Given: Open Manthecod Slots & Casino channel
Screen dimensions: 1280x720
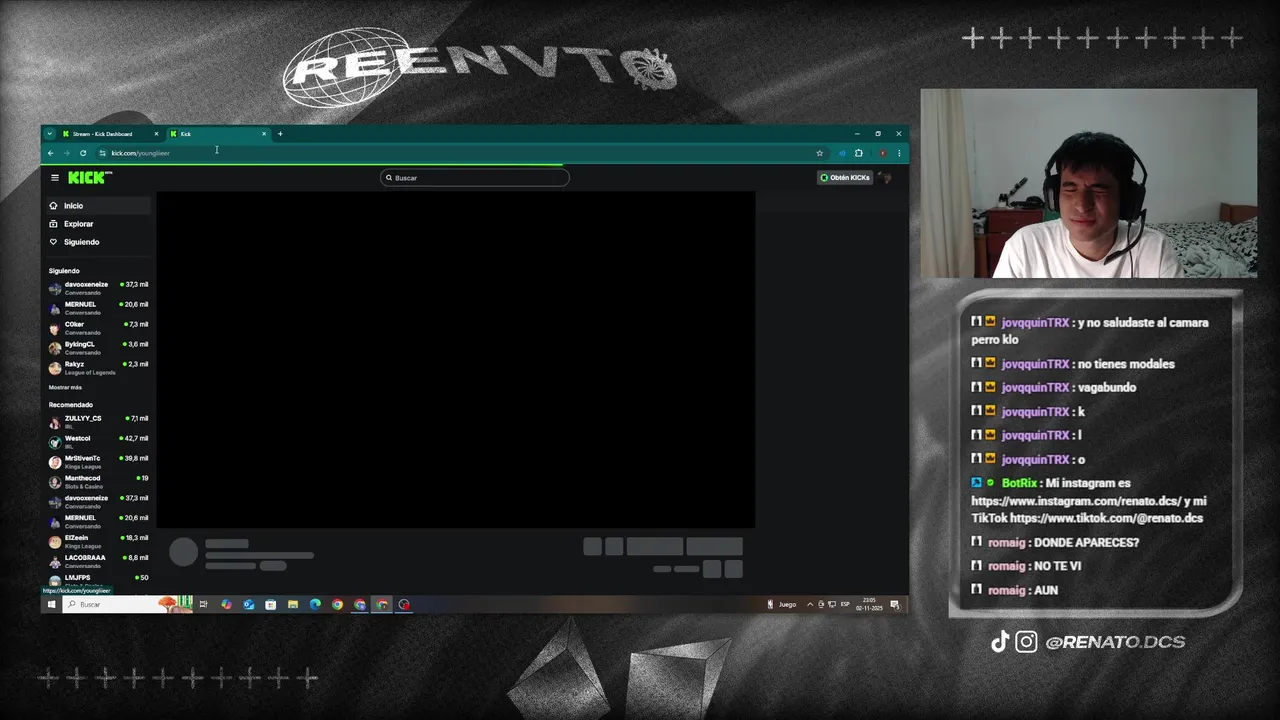Looking at the screenshot, I should pos(98,482).
